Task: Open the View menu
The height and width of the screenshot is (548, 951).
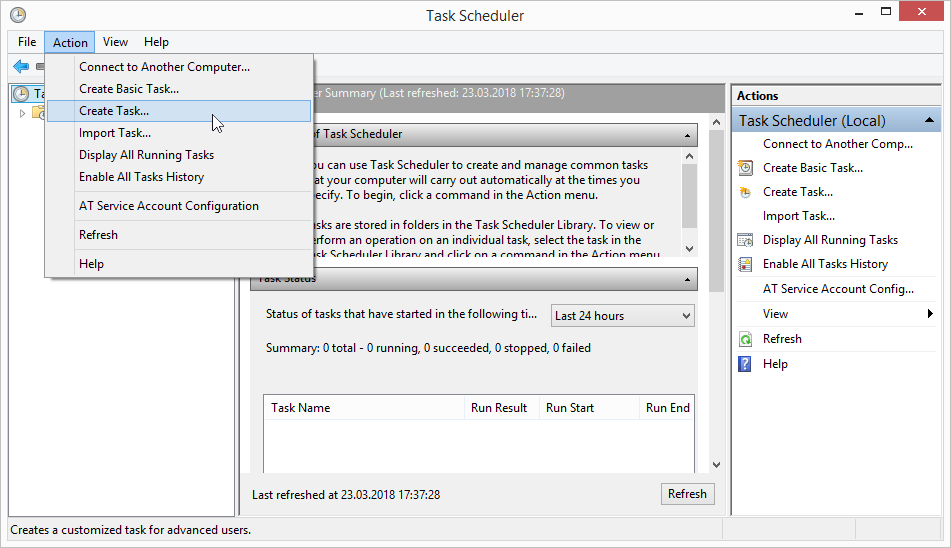Action: click(x=115, y=42)
